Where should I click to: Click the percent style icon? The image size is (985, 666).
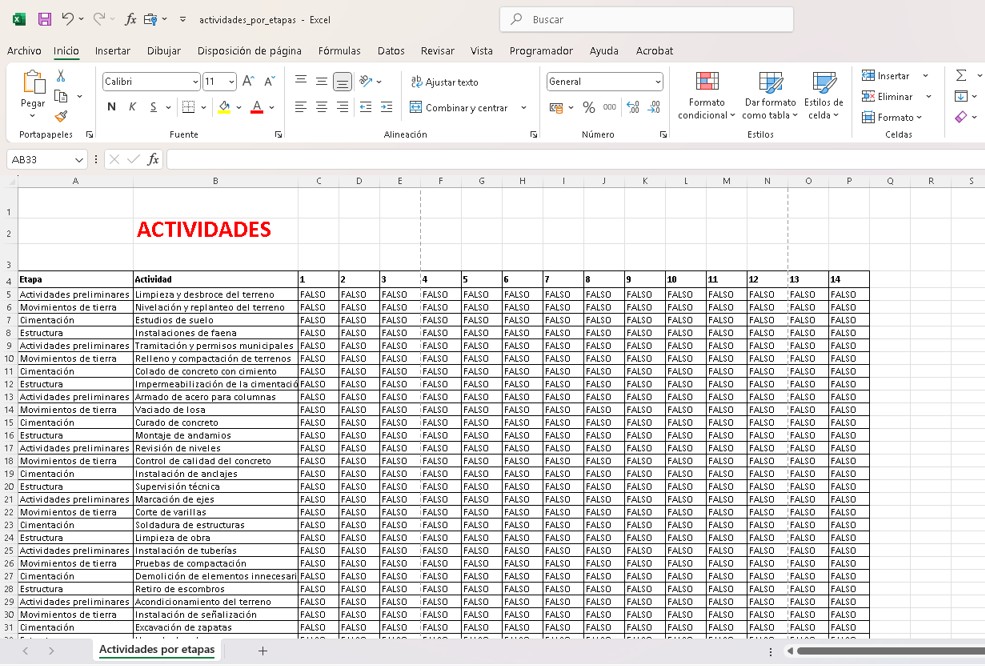pyautogui.click(x=589, y=108)
